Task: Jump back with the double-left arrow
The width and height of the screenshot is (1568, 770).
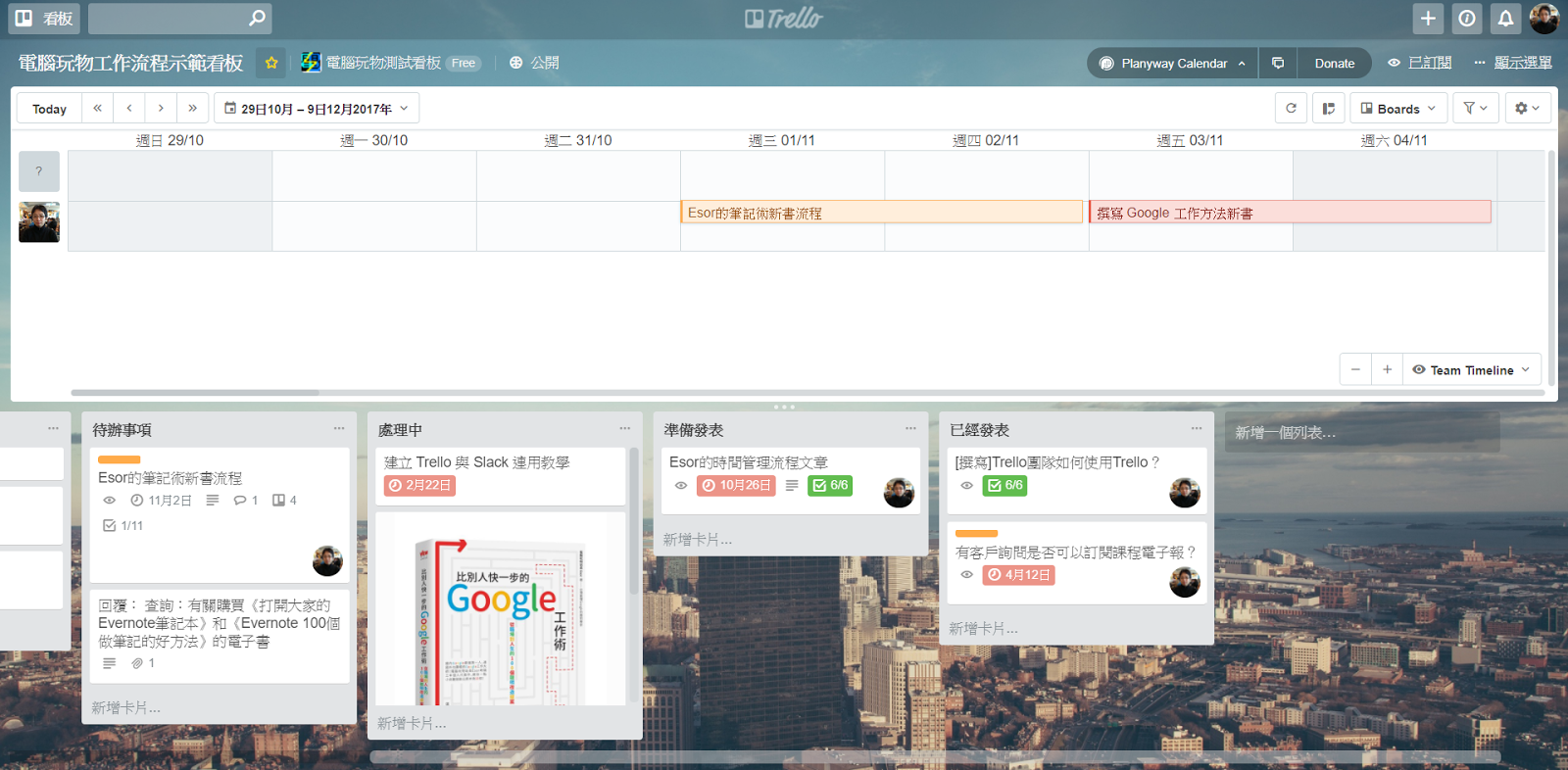Action: [97, 109]
